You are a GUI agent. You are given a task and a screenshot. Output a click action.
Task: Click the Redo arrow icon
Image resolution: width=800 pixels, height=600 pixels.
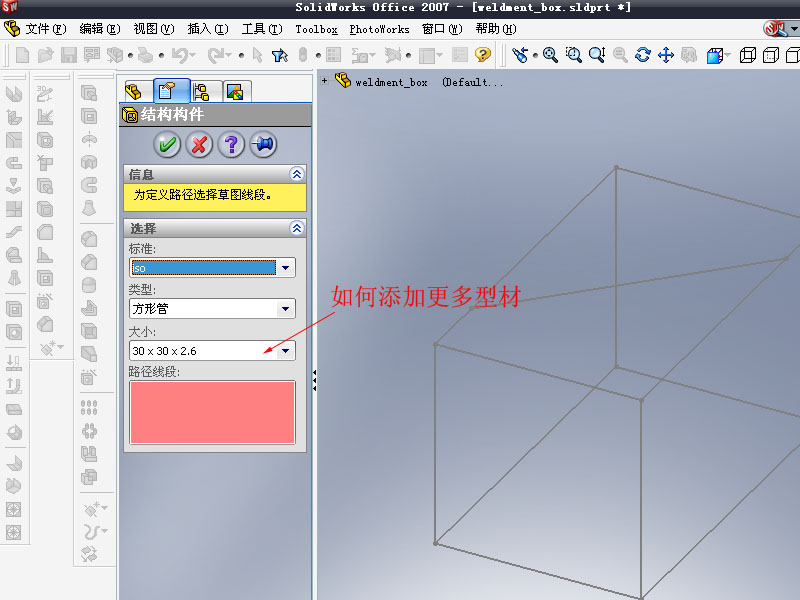pyautogui.click(x=217, y=55)
